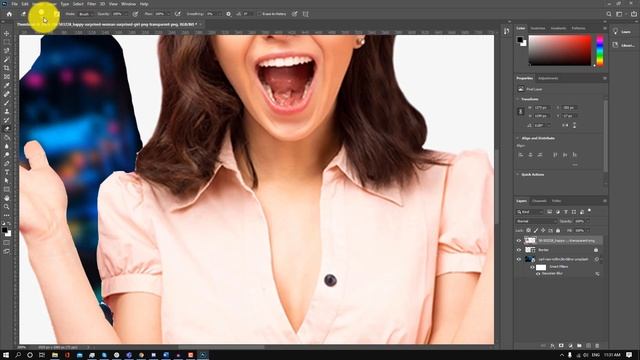The image size is (640, 360).
Task: Toggle width and height link in Transform
Action: tap(520, 111)
